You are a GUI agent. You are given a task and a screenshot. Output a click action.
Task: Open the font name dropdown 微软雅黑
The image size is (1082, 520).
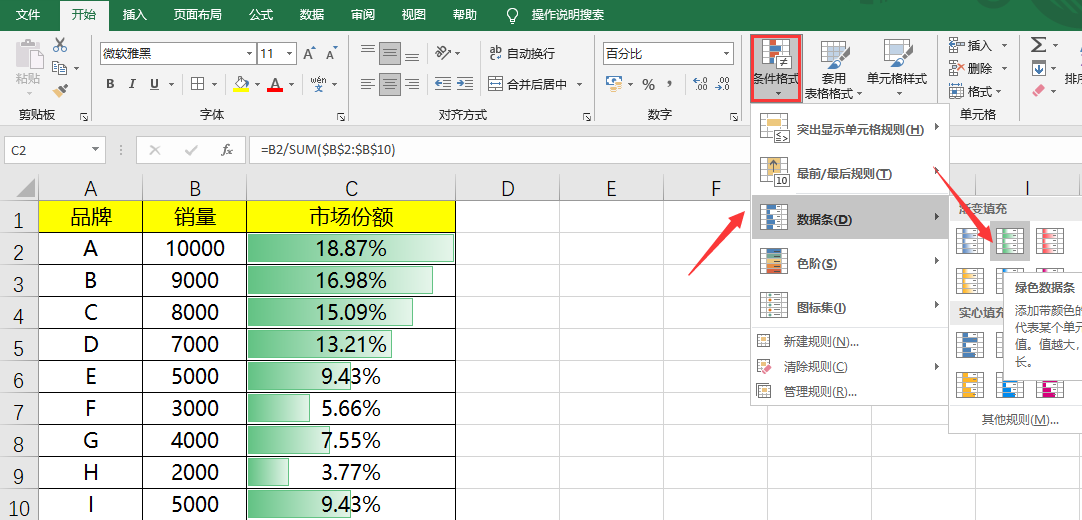point(250,53)
